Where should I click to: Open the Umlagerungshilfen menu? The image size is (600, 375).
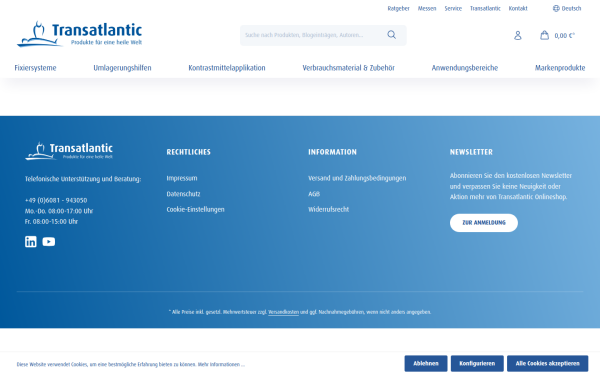pos(122,68)
